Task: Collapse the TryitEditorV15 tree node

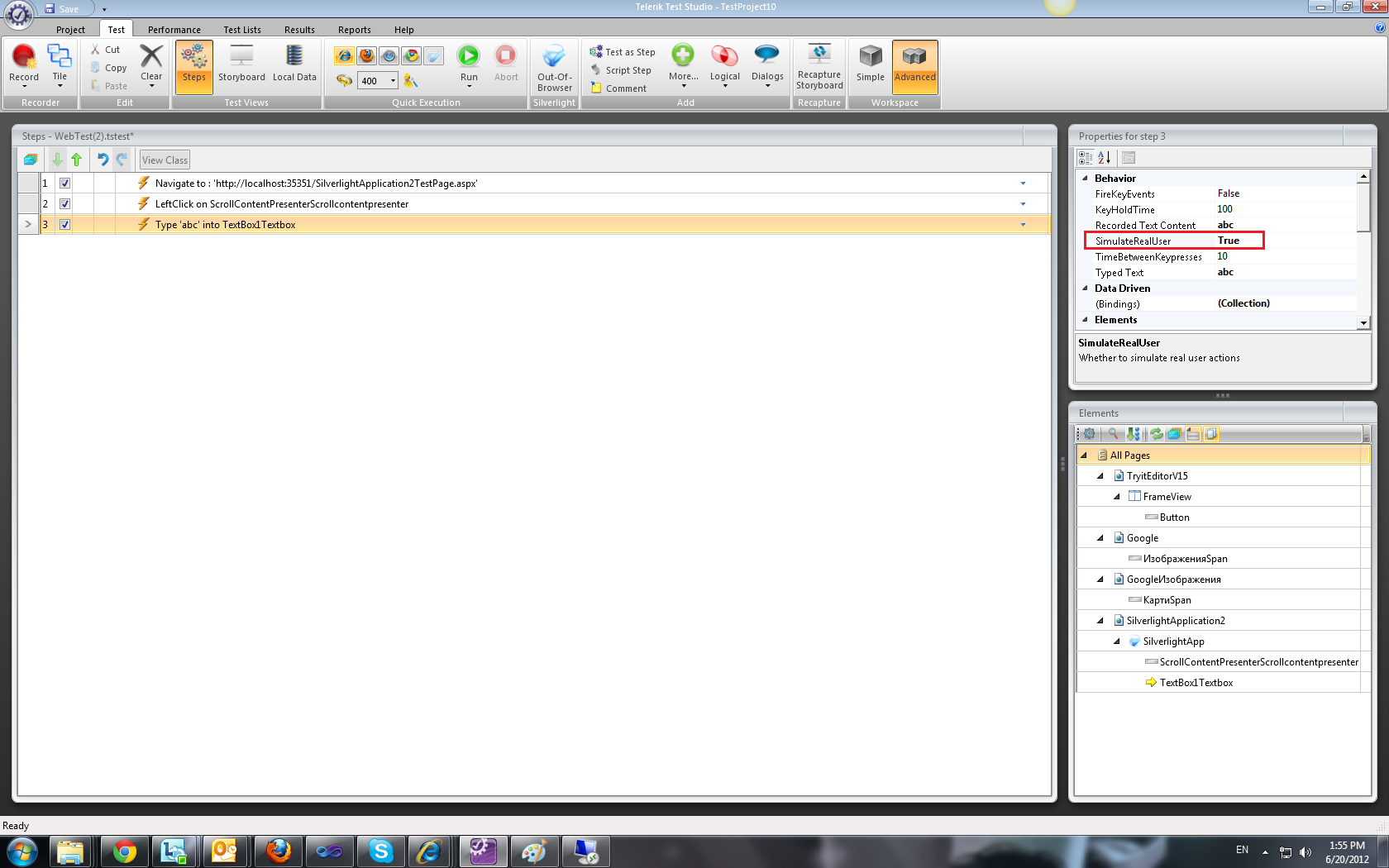Action: pos(1100,476)
